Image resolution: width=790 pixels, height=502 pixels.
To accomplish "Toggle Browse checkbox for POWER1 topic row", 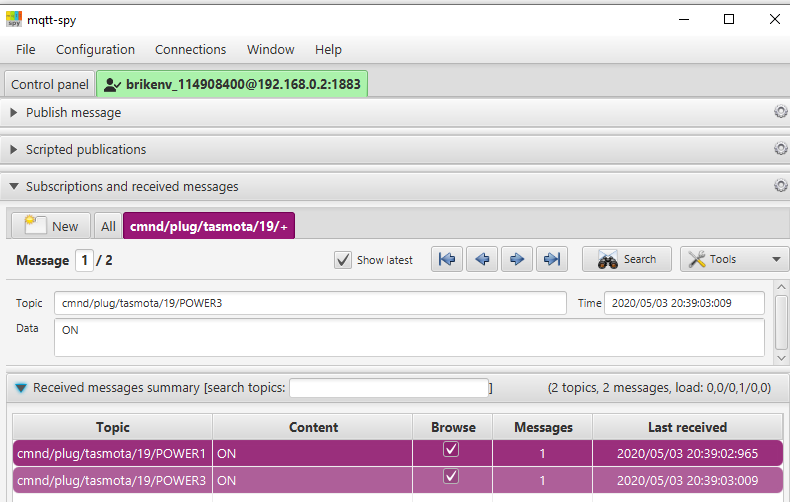I will tap(451, 449).
